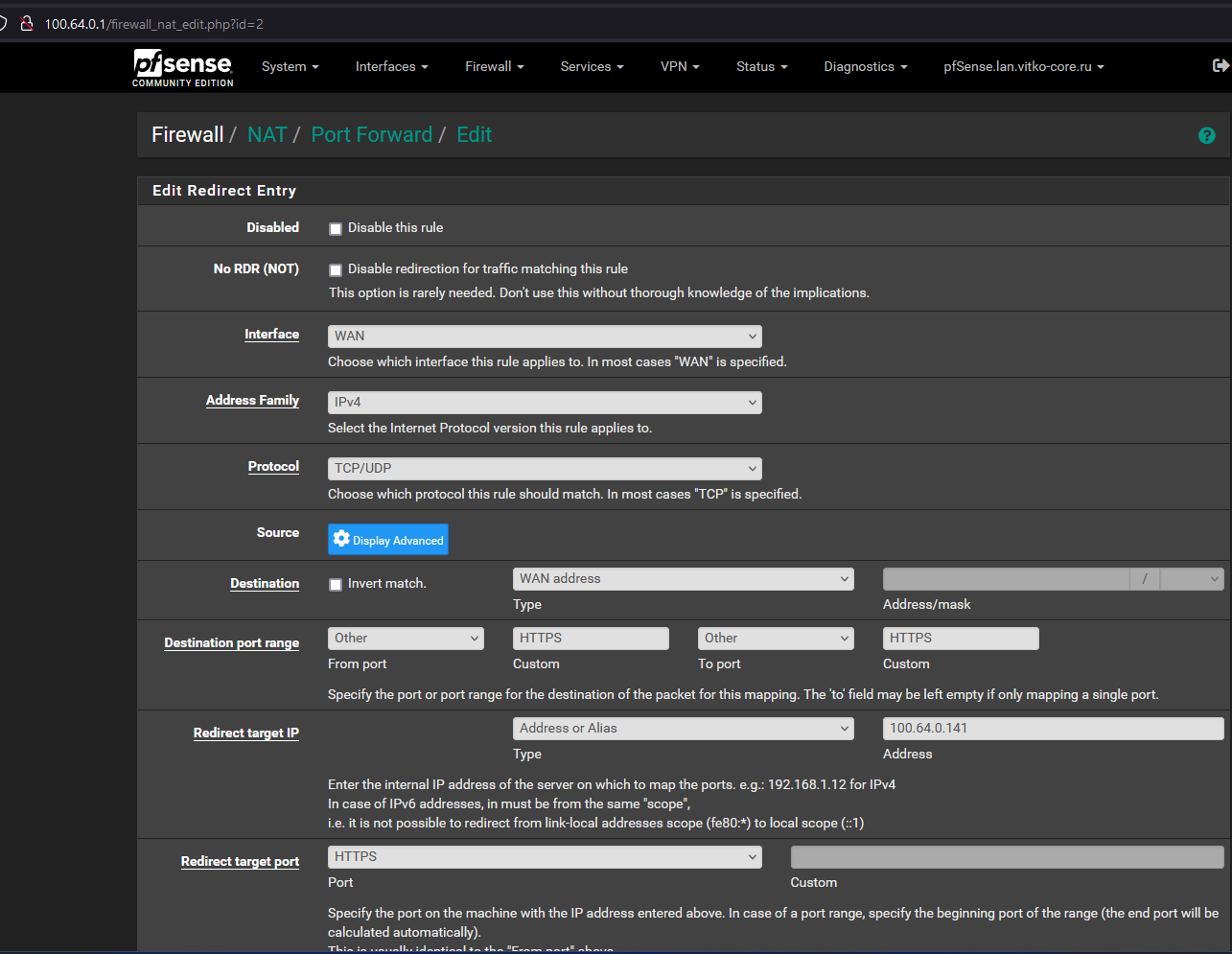Click the Port Forward breadcrumb link
The height and width of the screenshot is (954, 1232).
371,135
